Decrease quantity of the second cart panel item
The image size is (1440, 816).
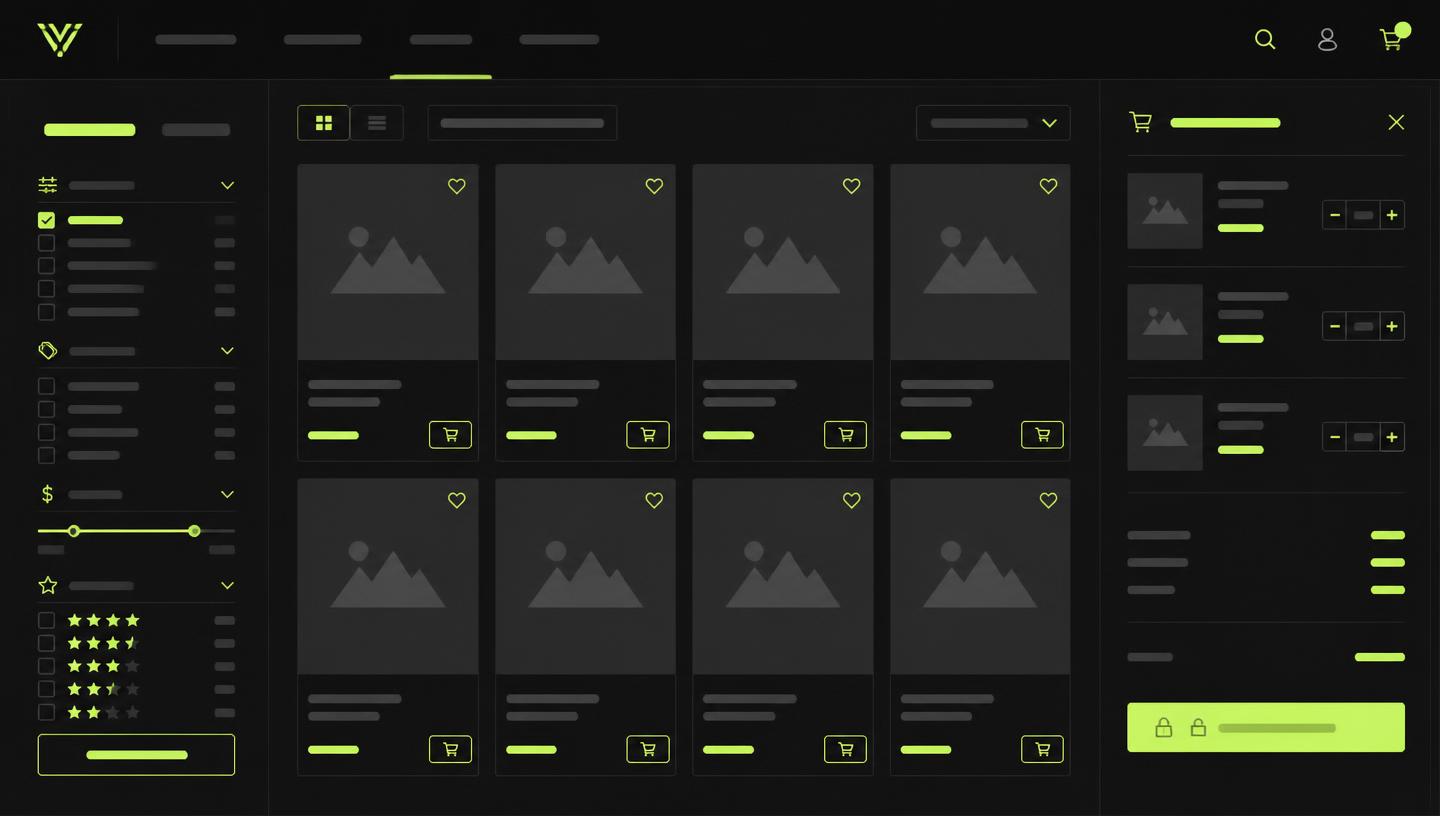pos(1334,326)
